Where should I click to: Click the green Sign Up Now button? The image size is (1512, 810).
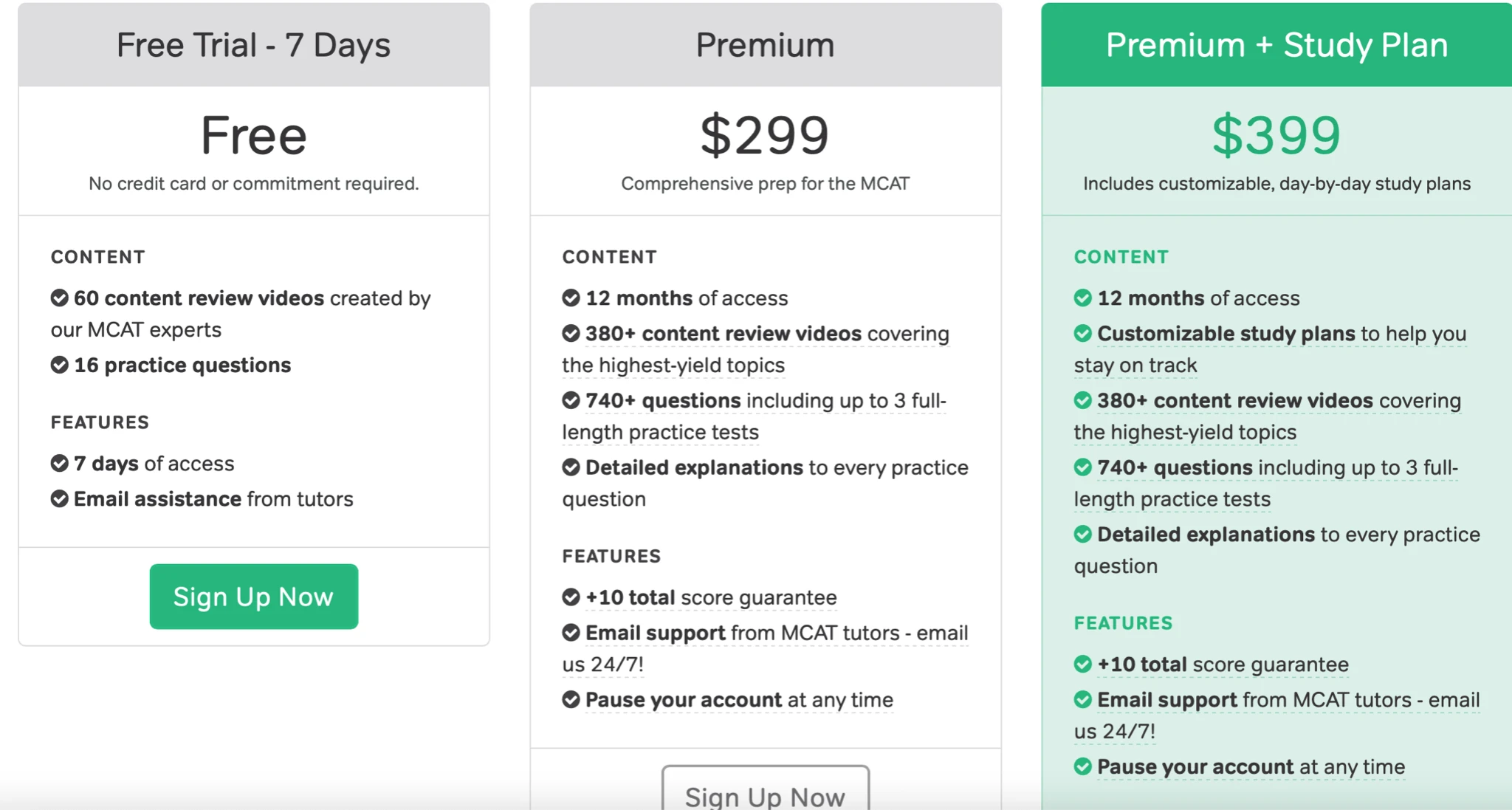pos(253,596)
